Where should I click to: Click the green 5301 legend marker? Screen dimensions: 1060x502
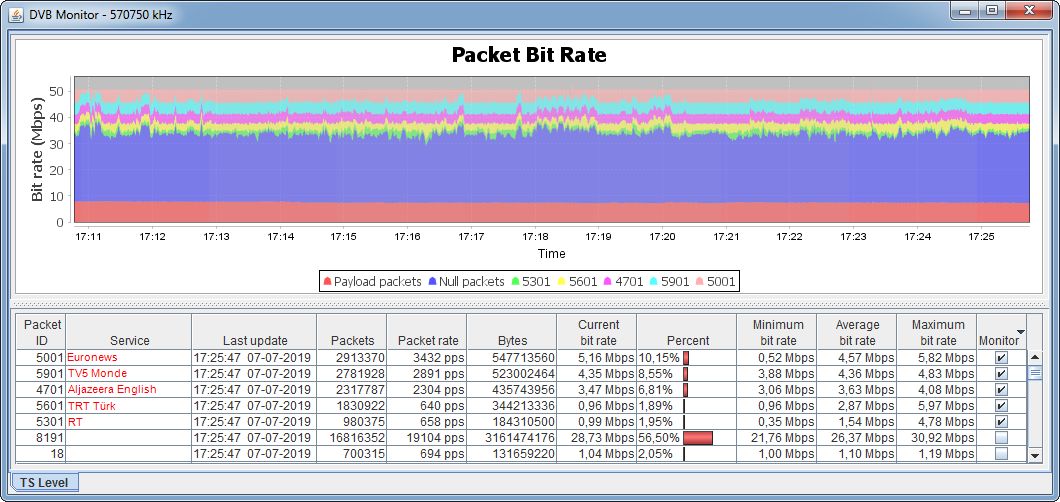(x=515, y=282)
